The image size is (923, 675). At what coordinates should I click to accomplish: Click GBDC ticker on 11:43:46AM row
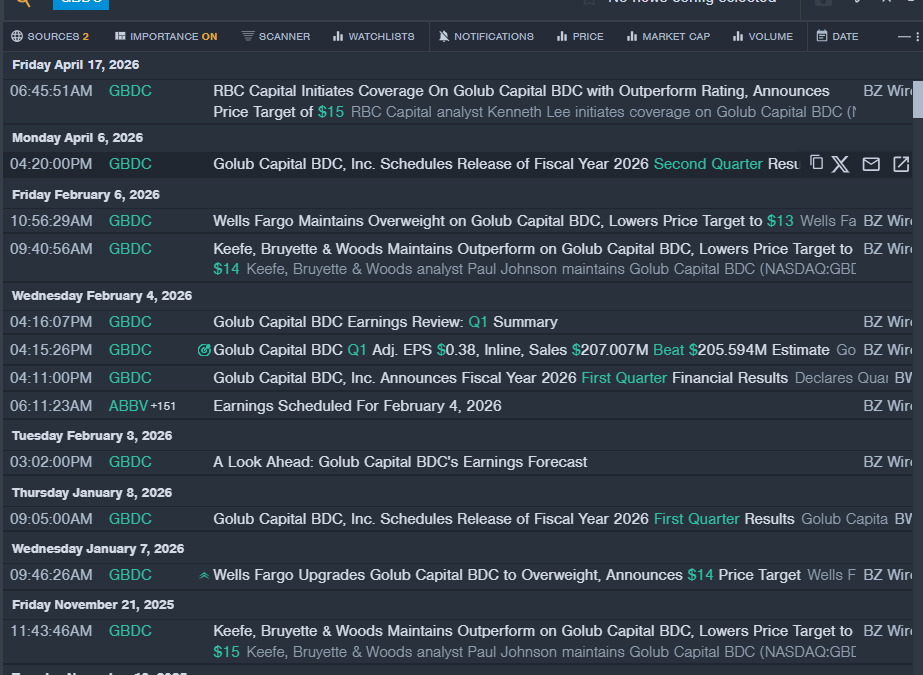tap(130, 631)
